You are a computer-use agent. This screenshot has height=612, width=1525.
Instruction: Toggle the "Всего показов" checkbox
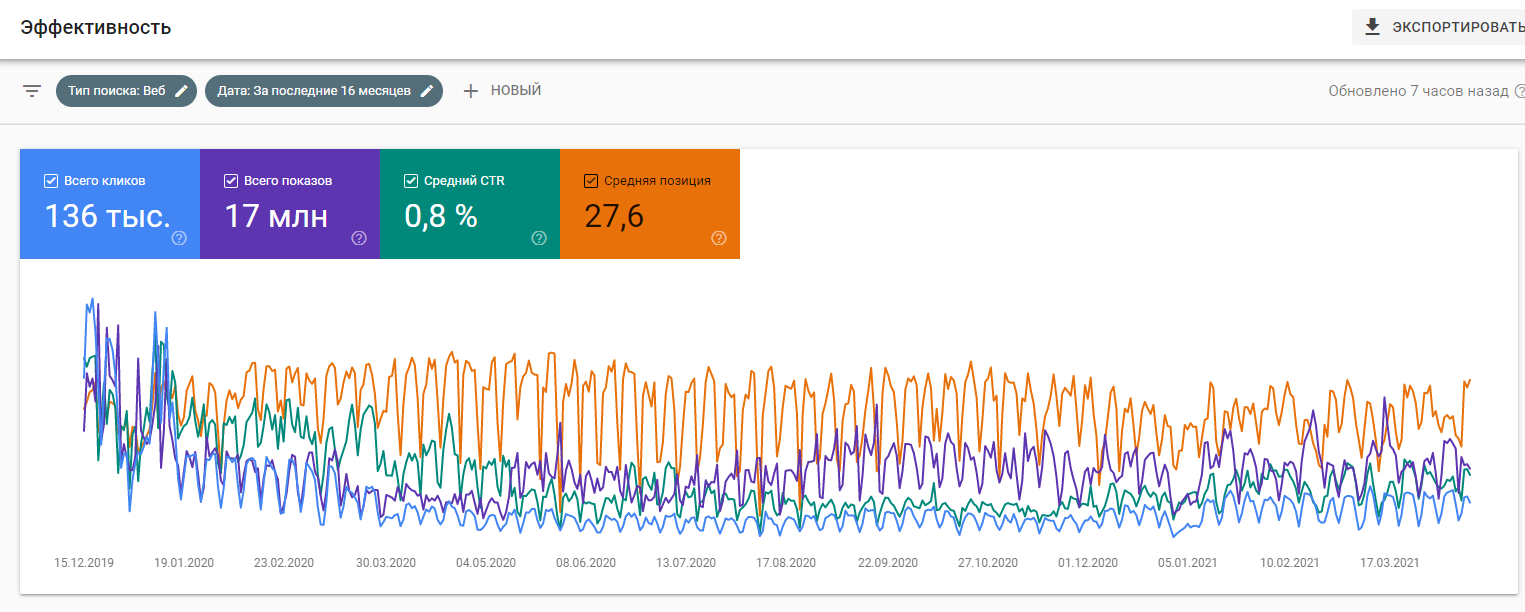coord(231,181)
